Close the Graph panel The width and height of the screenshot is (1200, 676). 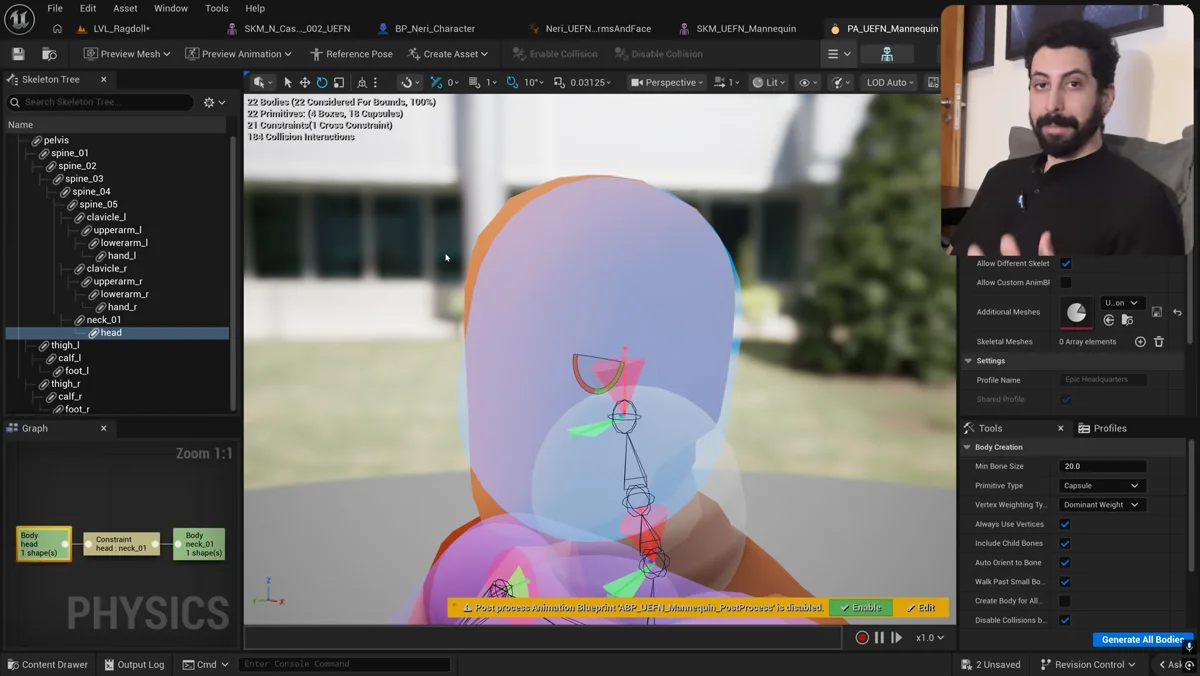(x=104, y=428)
